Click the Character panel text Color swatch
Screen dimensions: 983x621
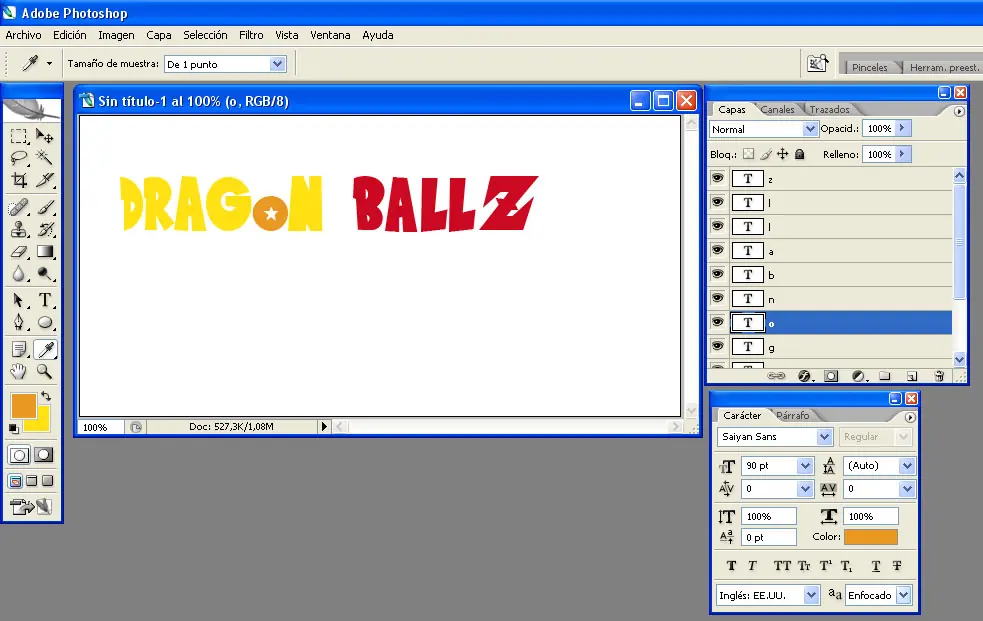pyautogui.click(x=871, y=537)
